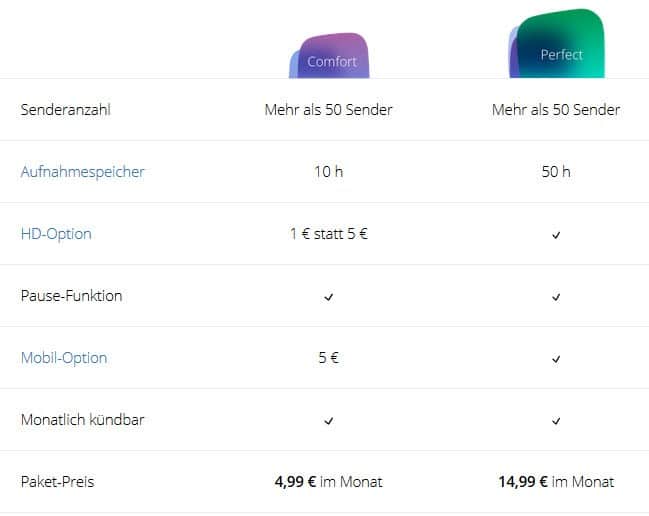
Task: Click the Comfort Mobil-Option 5 € value
Action: click(329, 358)
